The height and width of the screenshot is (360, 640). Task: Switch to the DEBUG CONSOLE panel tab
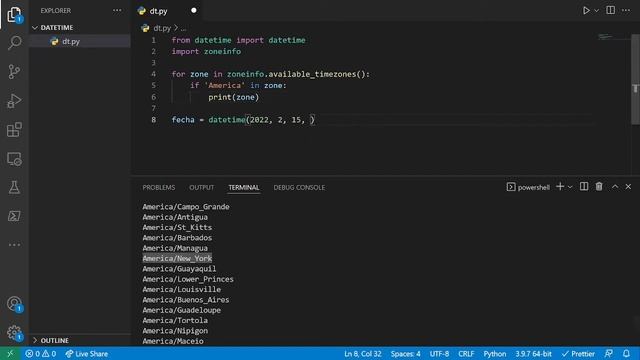click(299, 187)
